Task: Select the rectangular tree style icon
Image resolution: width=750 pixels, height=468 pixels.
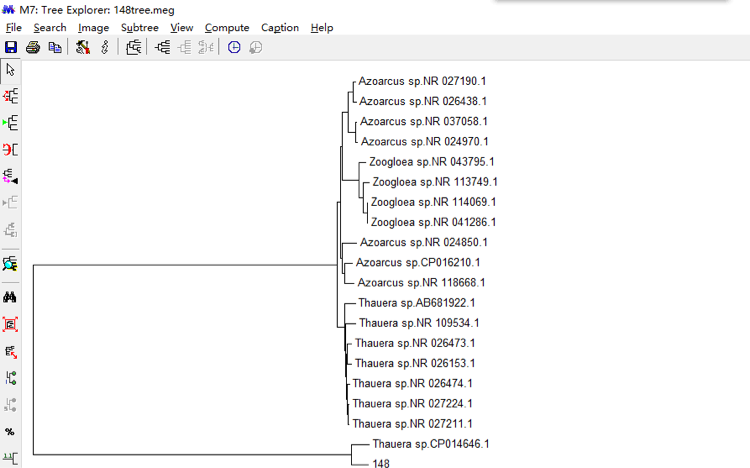Action: coord(163,47)
